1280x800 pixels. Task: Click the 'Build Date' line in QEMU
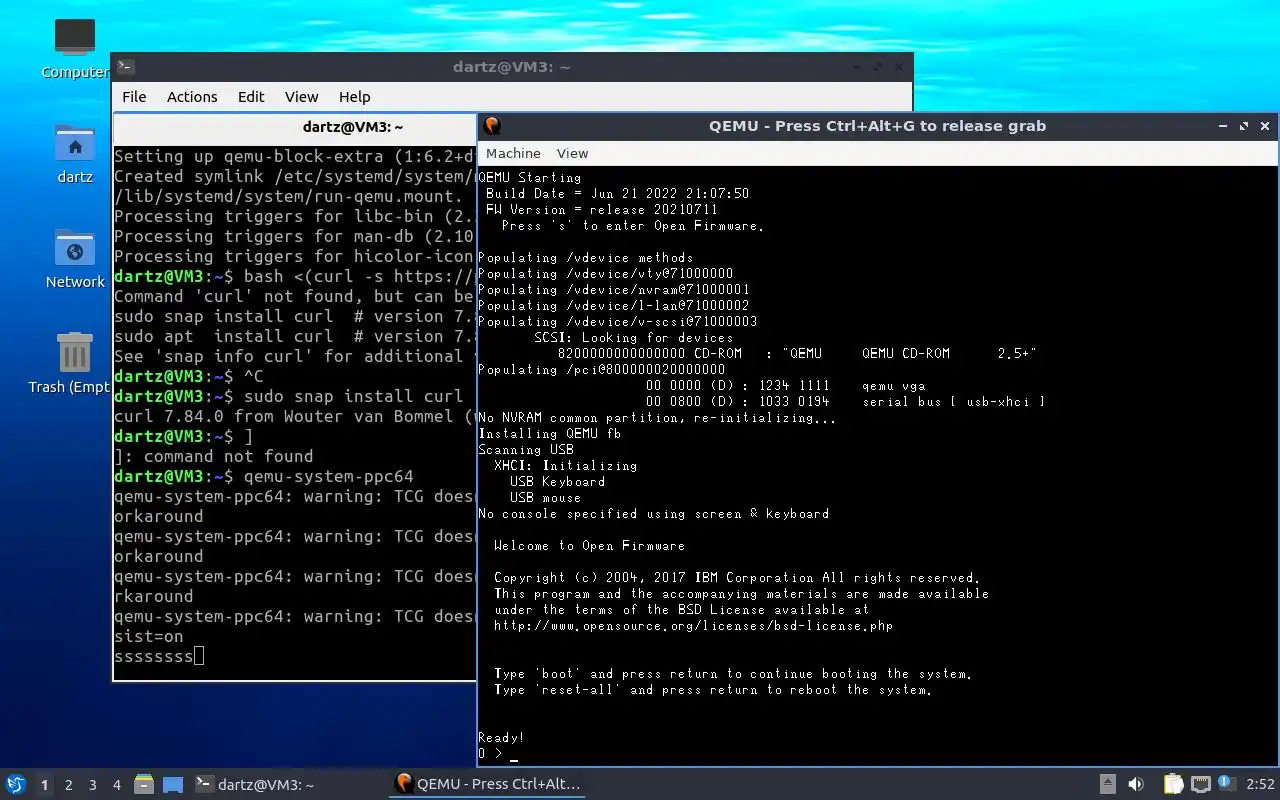pos(617,194)
